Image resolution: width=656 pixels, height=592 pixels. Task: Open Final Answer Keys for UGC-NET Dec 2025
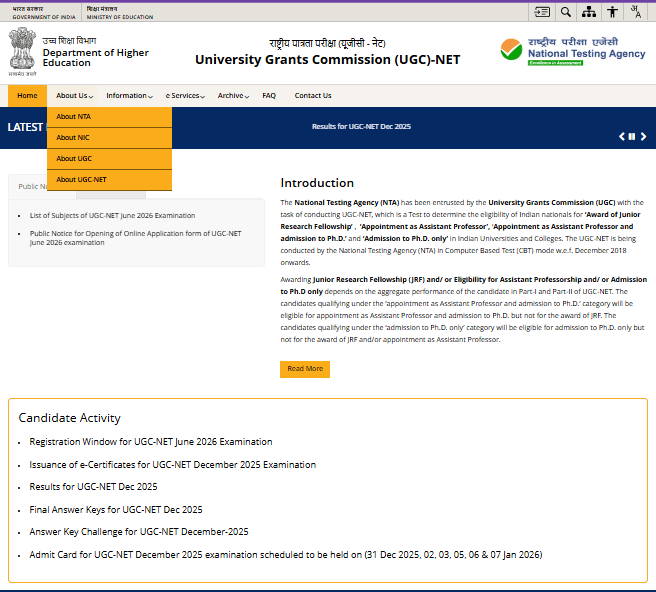[x=116, y=510]
